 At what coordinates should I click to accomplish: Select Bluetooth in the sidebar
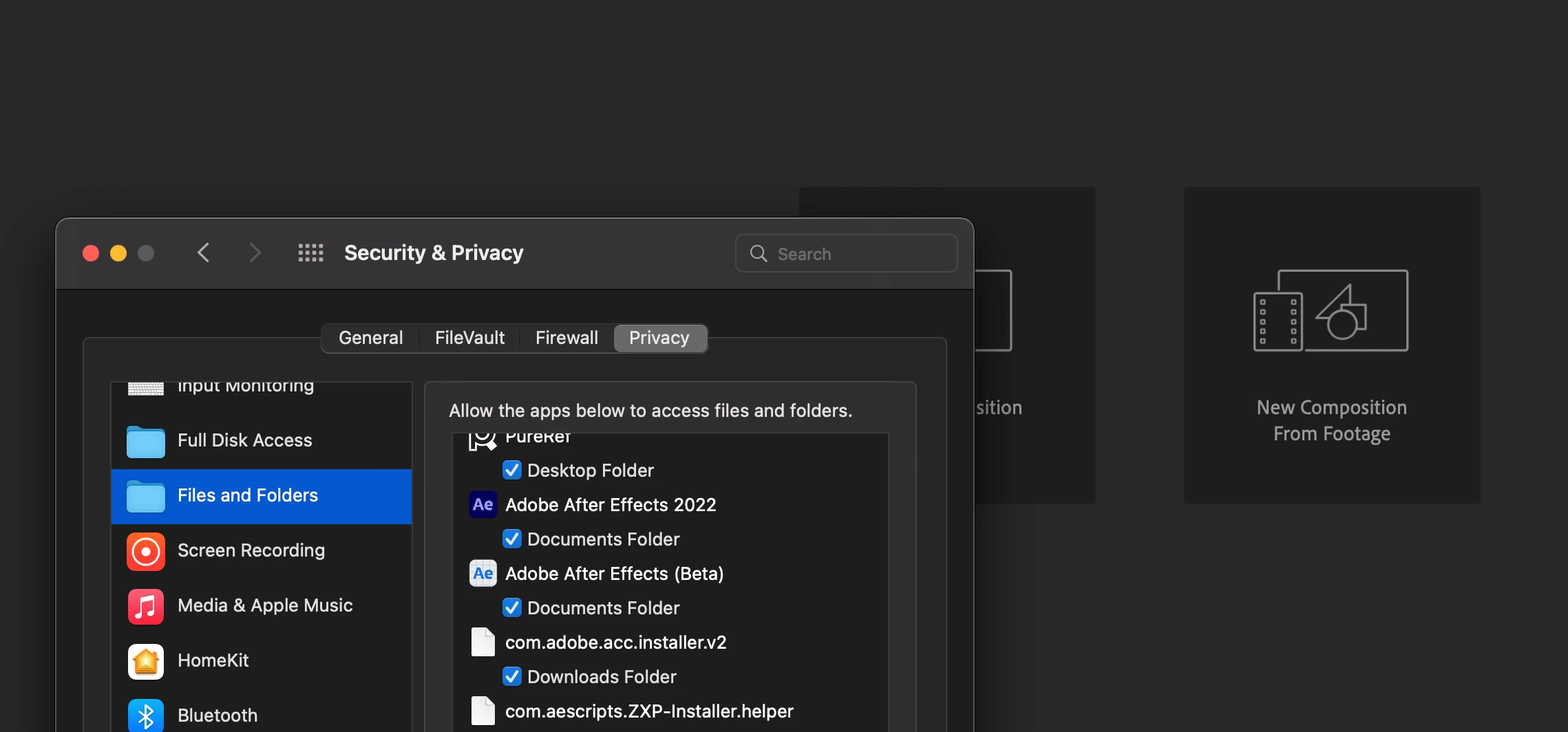262,711
